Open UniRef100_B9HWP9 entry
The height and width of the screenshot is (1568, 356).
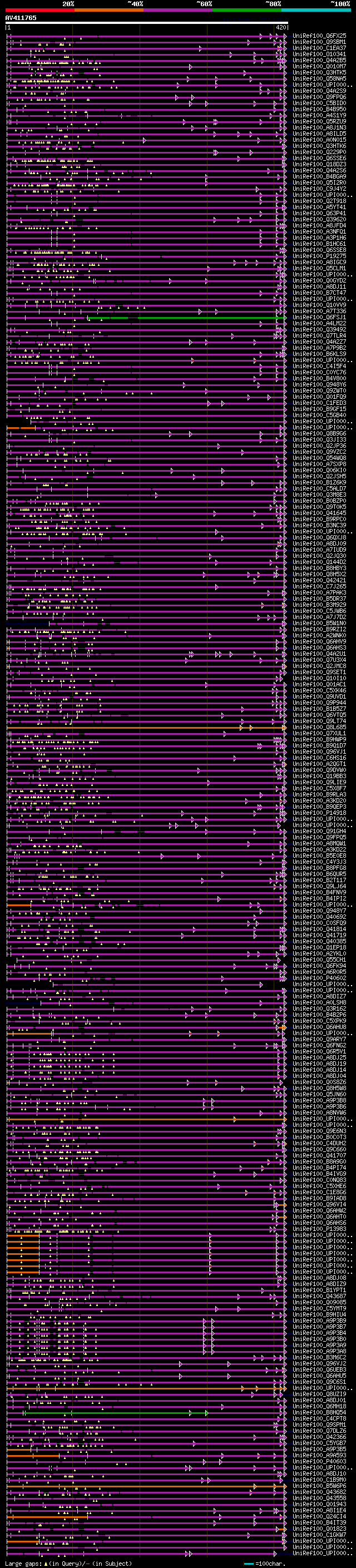coord(319,740)
